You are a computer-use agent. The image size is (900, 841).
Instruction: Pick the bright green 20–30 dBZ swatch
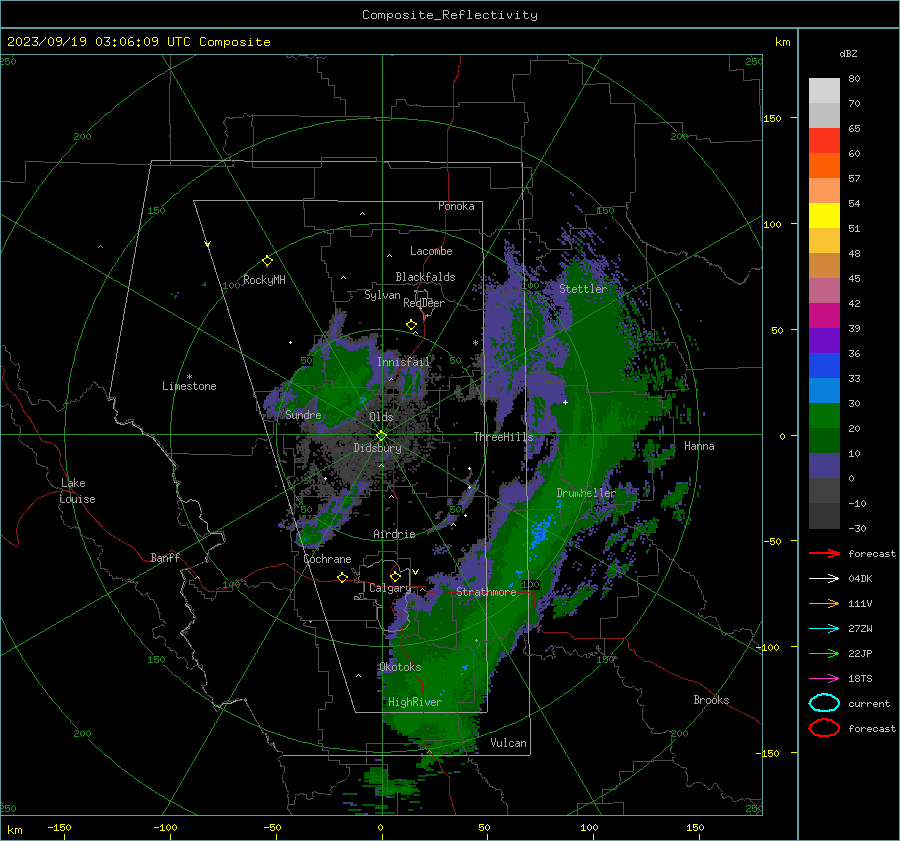824,416
